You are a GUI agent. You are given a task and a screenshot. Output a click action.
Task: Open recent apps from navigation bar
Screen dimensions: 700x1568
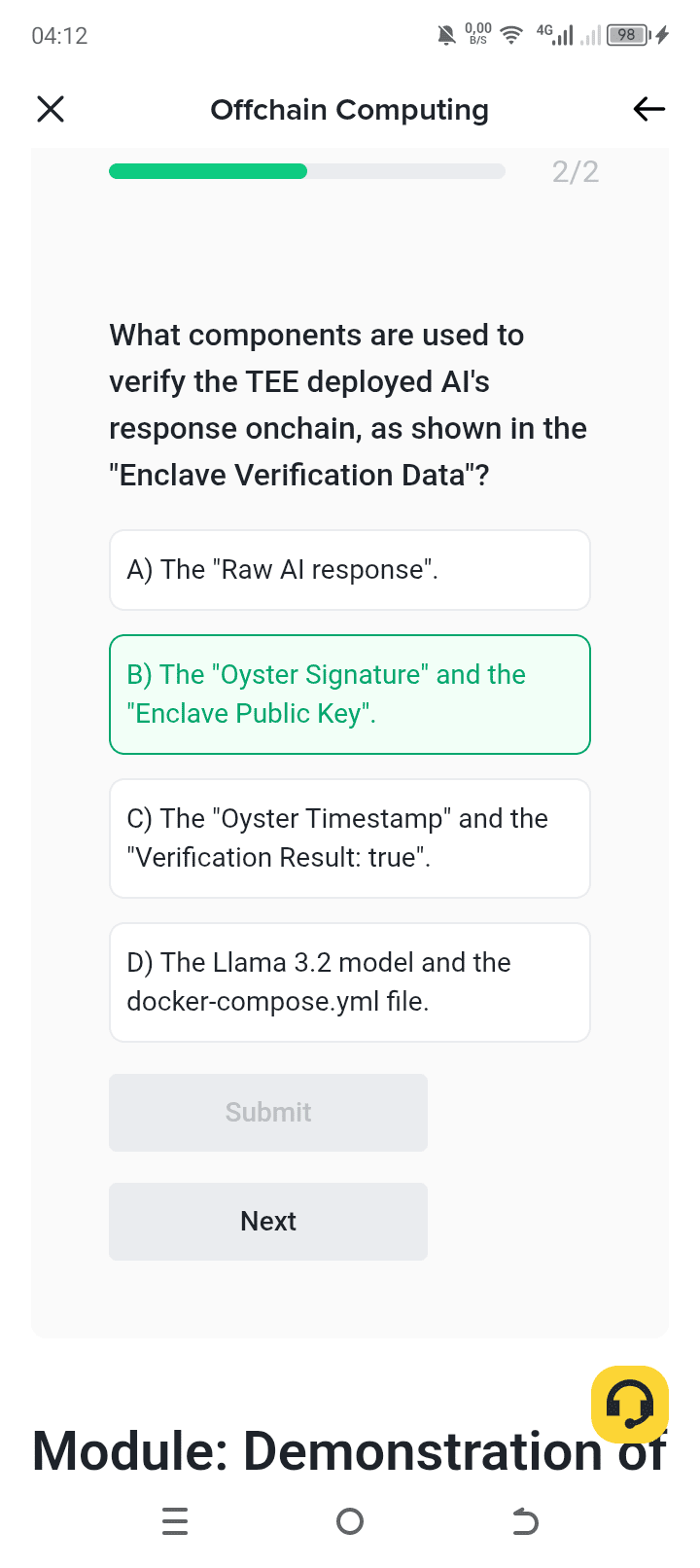point(175,1520)
